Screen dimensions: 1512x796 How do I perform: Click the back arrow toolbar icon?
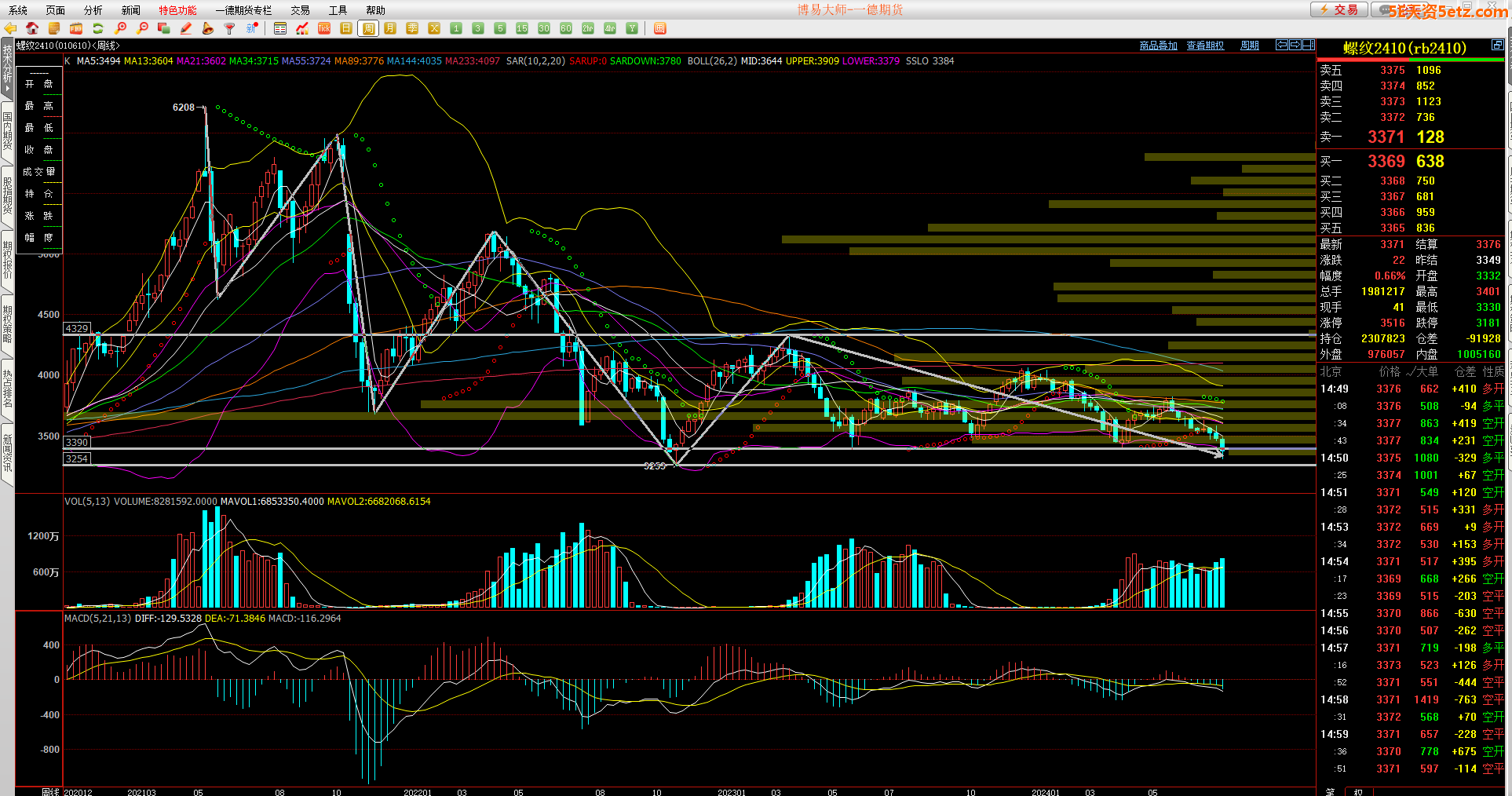(x=10, y=28)
